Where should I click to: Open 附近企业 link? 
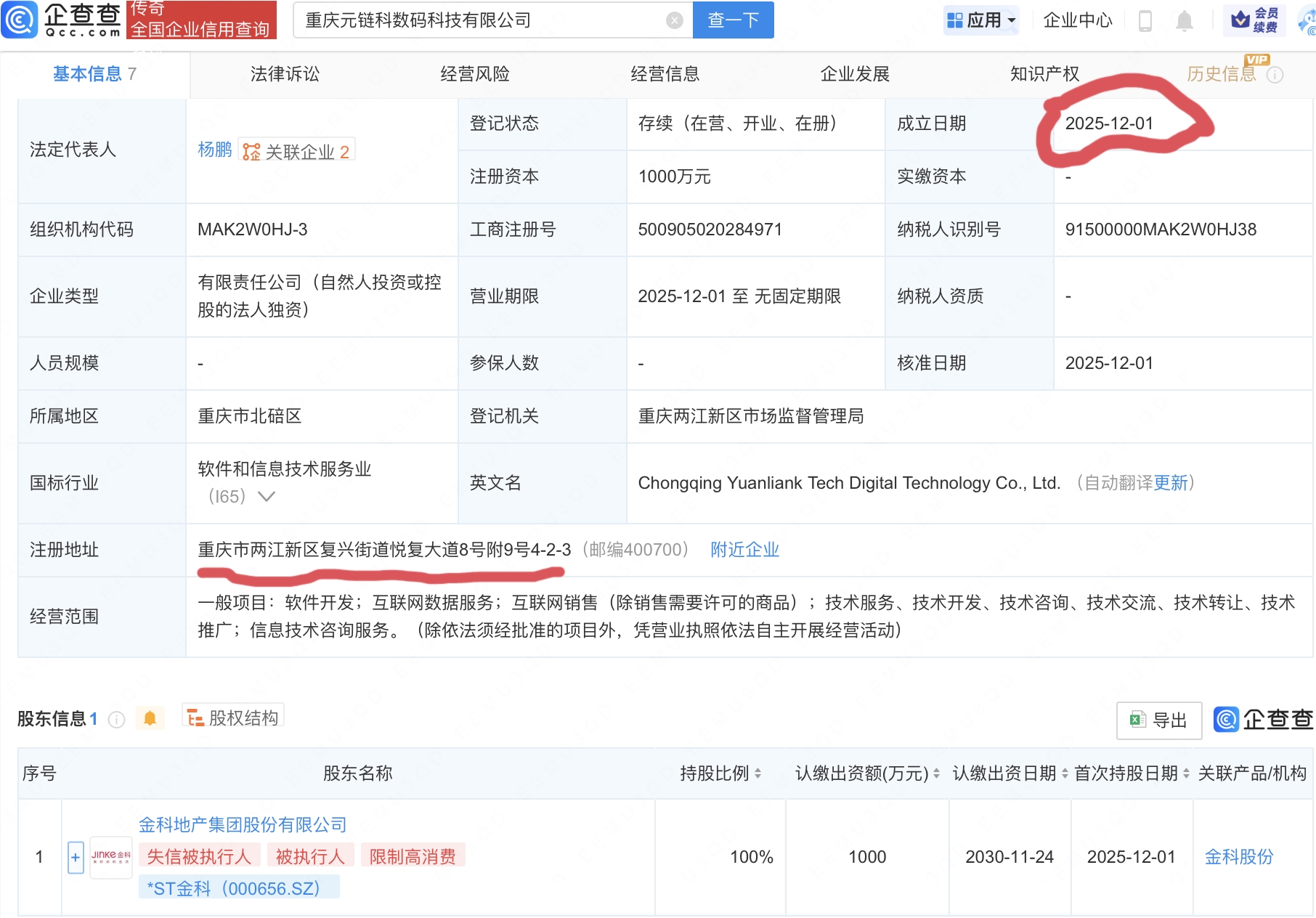click(x=745, y=550)
